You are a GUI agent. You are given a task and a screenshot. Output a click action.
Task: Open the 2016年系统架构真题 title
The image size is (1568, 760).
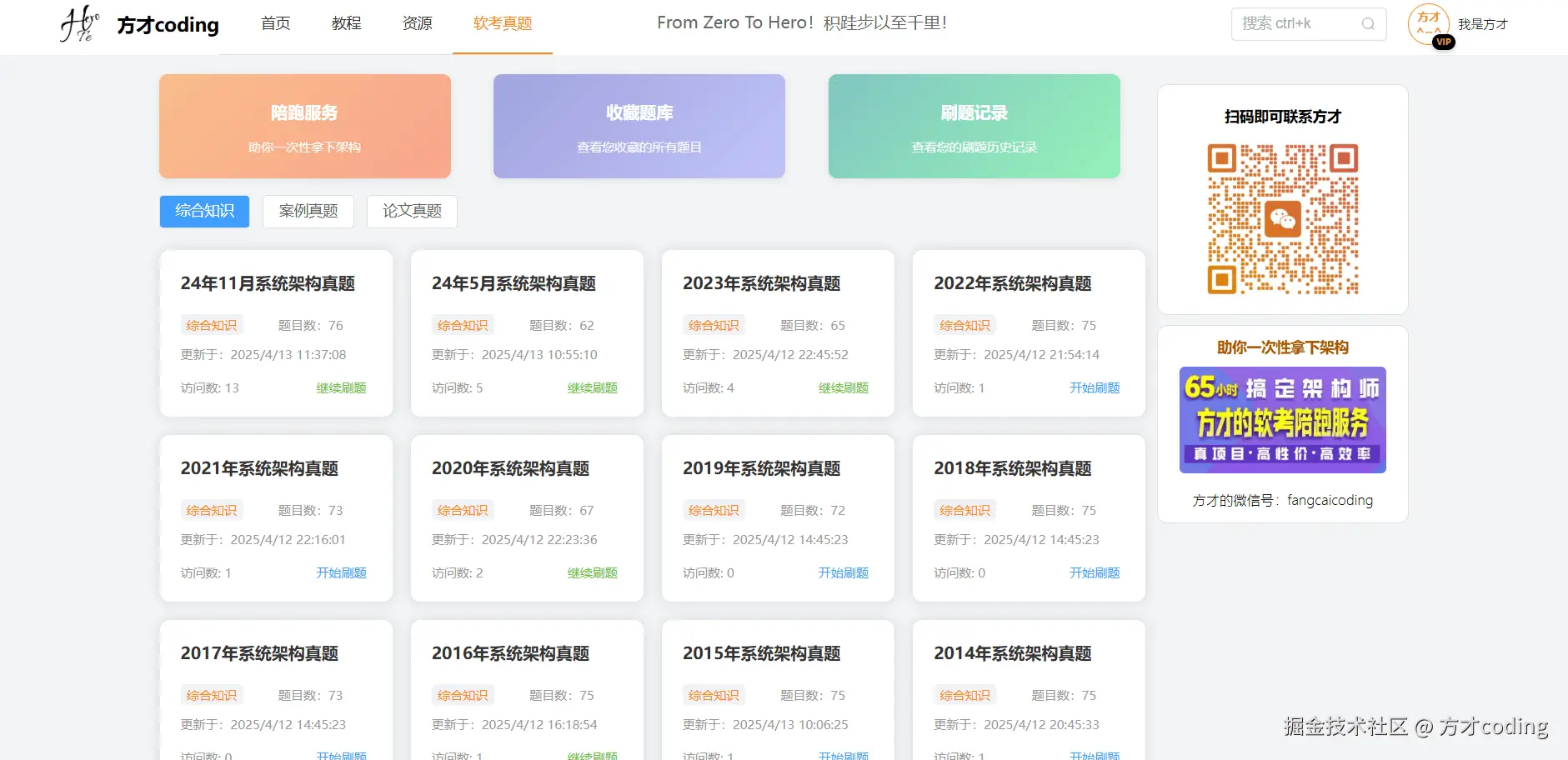coord(510,654)
